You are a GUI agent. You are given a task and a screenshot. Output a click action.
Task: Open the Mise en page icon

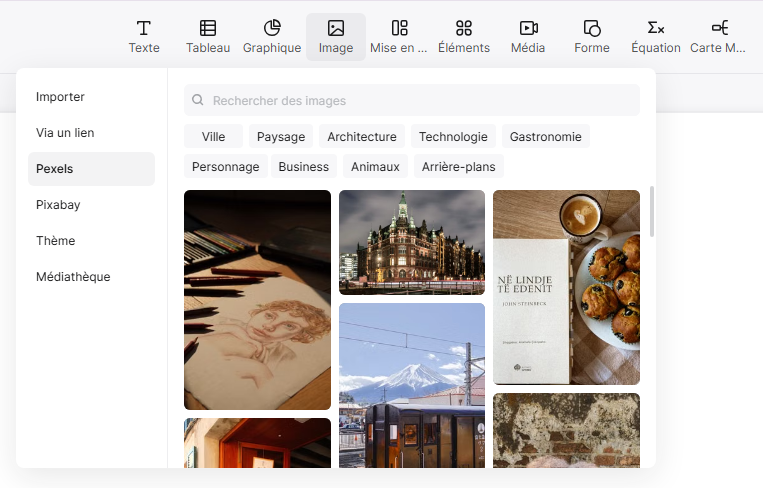coord(400,28)
